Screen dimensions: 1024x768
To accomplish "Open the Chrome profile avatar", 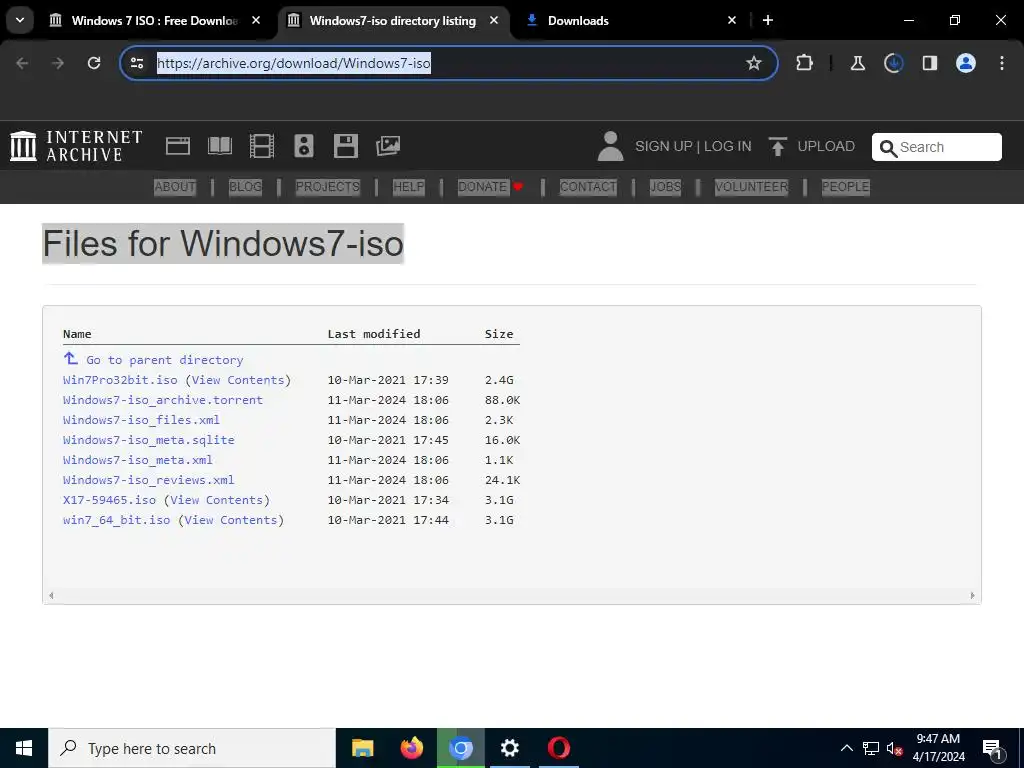I will pyautogui.click(x=965, y=63).
